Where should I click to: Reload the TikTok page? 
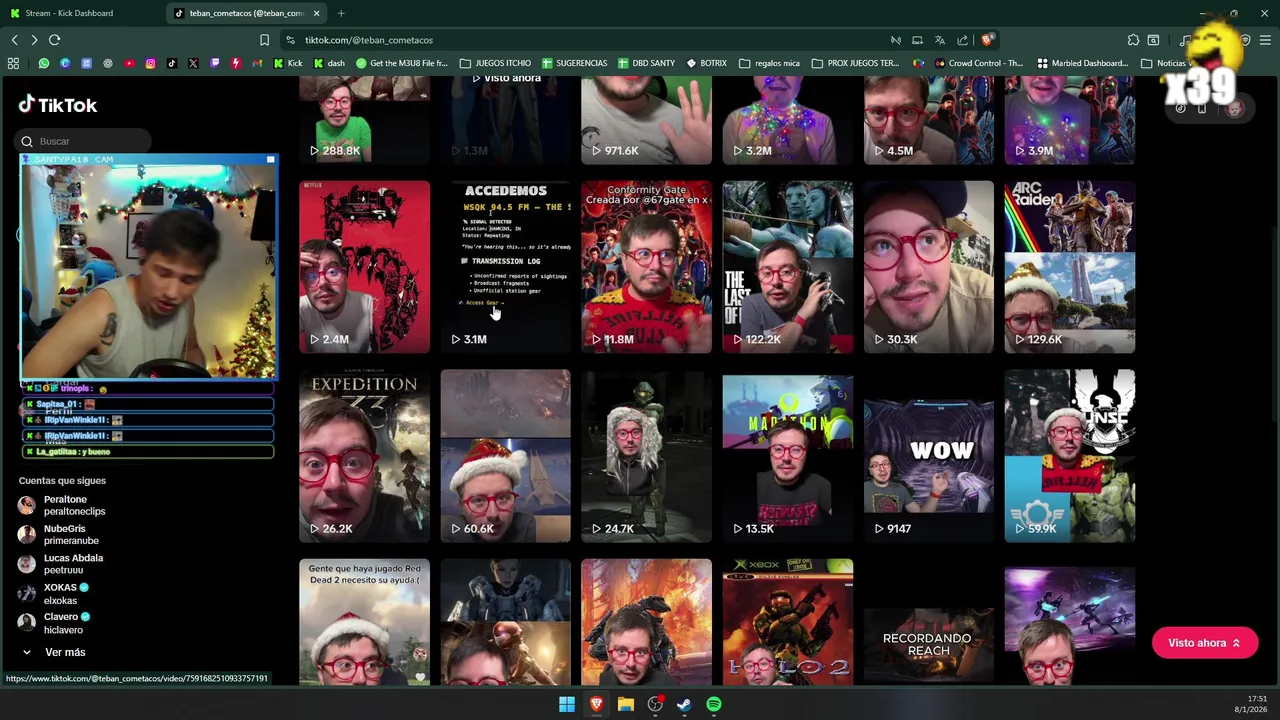(54, 40)
